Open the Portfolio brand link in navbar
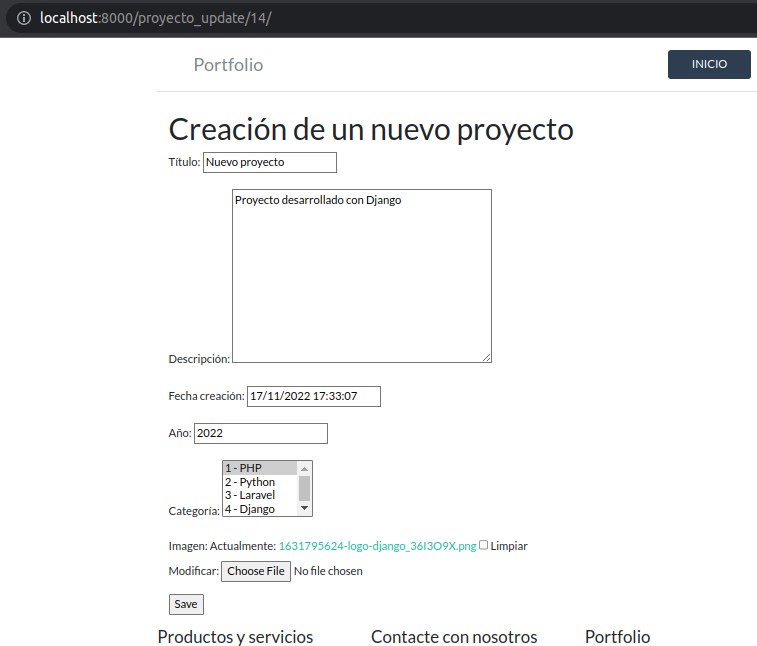Image resolution: width=757 pixels, height=646 pixels. point(228,65)
